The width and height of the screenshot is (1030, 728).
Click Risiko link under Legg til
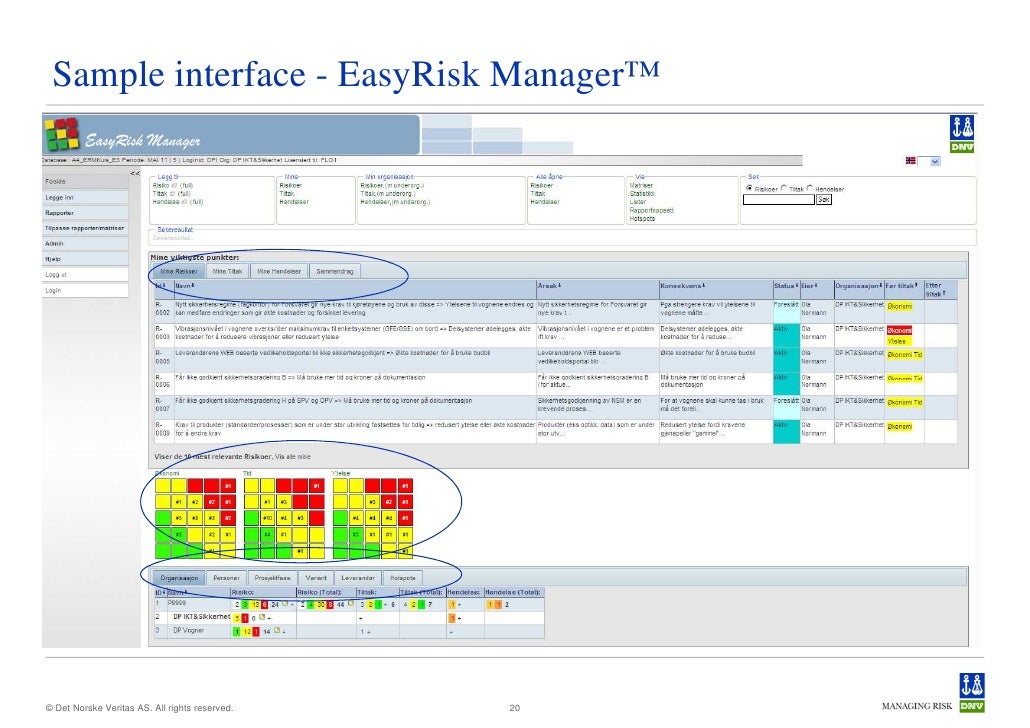[x=160, y=185]
